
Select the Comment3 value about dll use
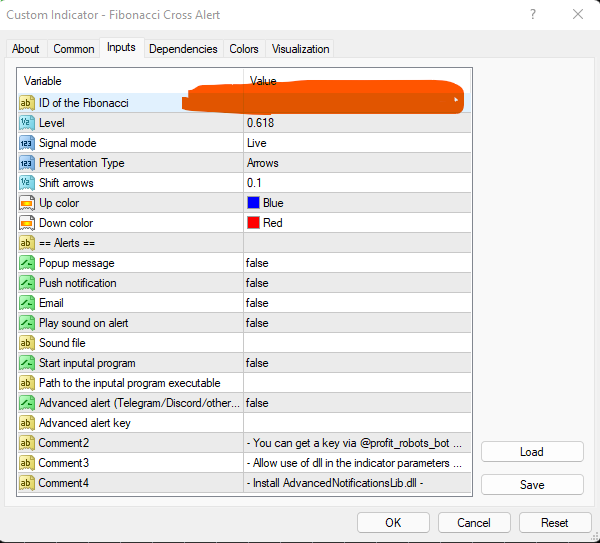point(357,463)
